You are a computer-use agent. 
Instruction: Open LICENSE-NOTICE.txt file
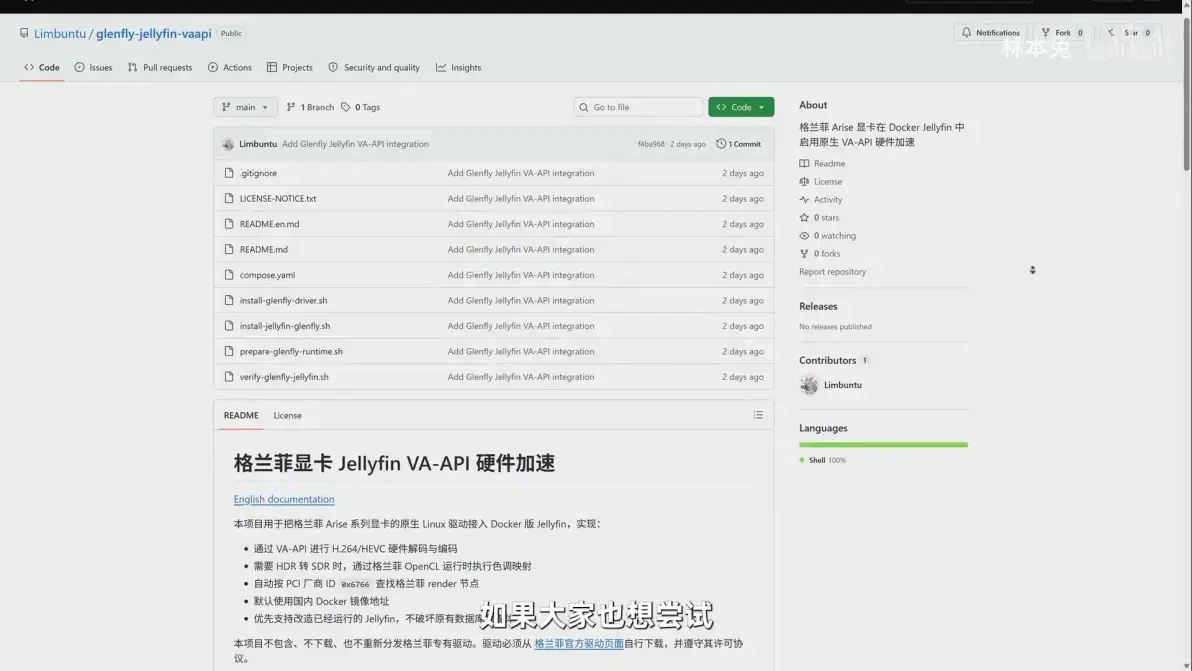click(x=278, y=198)
